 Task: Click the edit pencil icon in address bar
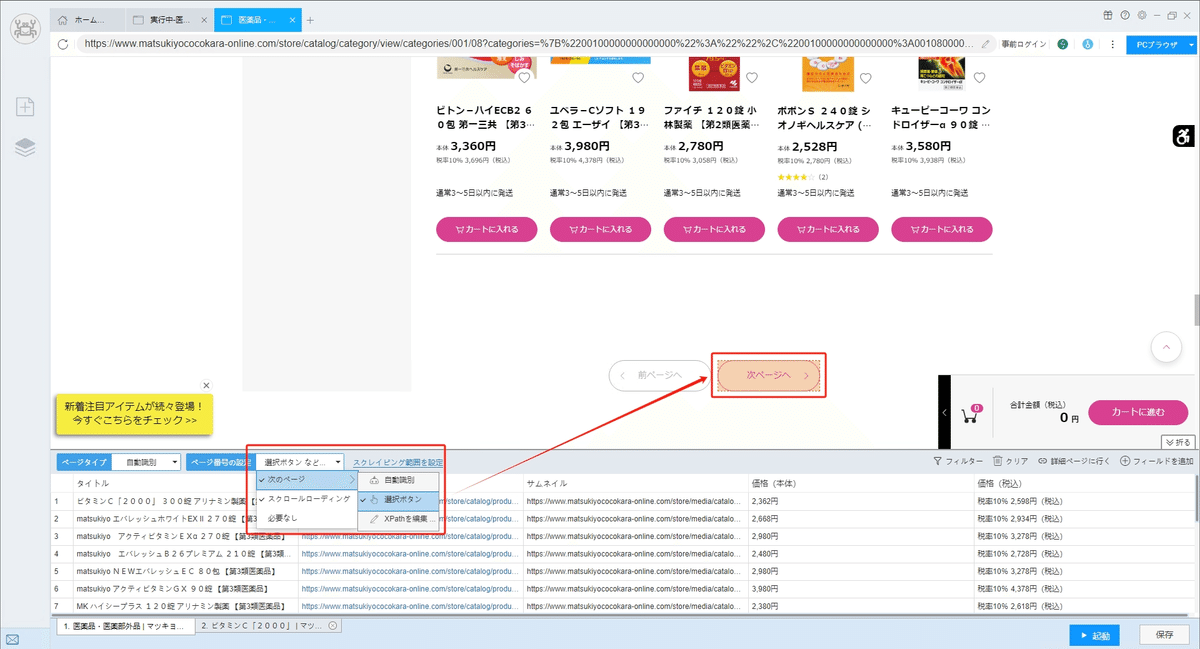986,44
